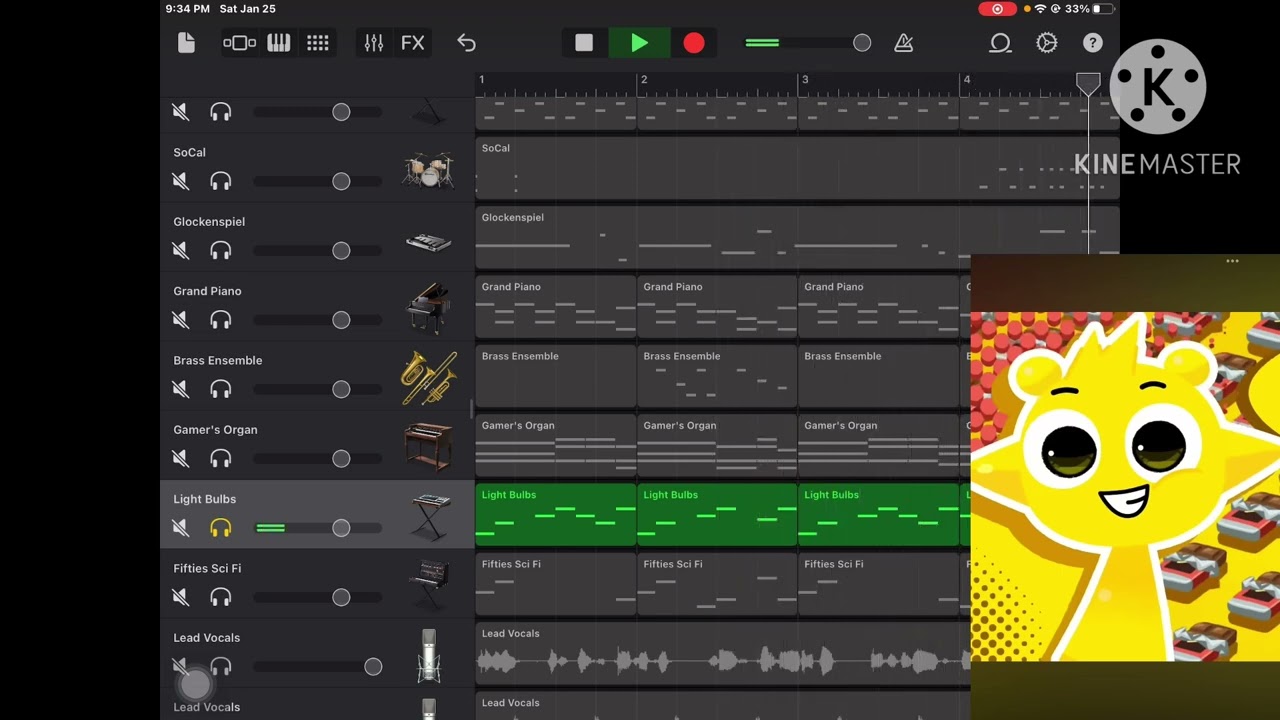The height and width of the screenshot is (720, 1280).
Task: Open the keyboard instrument view
Action: click(x=278, y=43)
